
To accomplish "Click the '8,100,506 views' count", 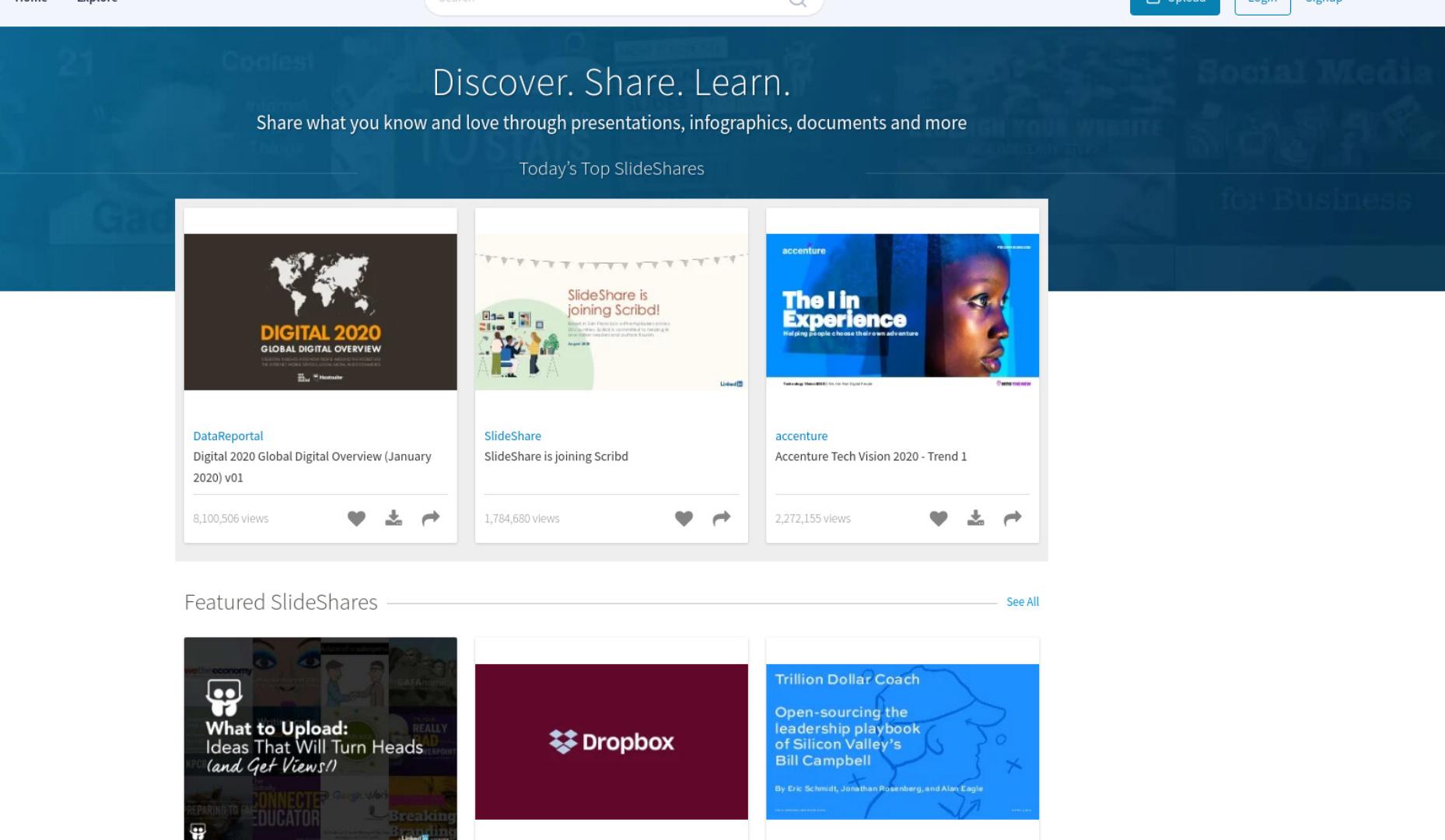I will 231,519.
